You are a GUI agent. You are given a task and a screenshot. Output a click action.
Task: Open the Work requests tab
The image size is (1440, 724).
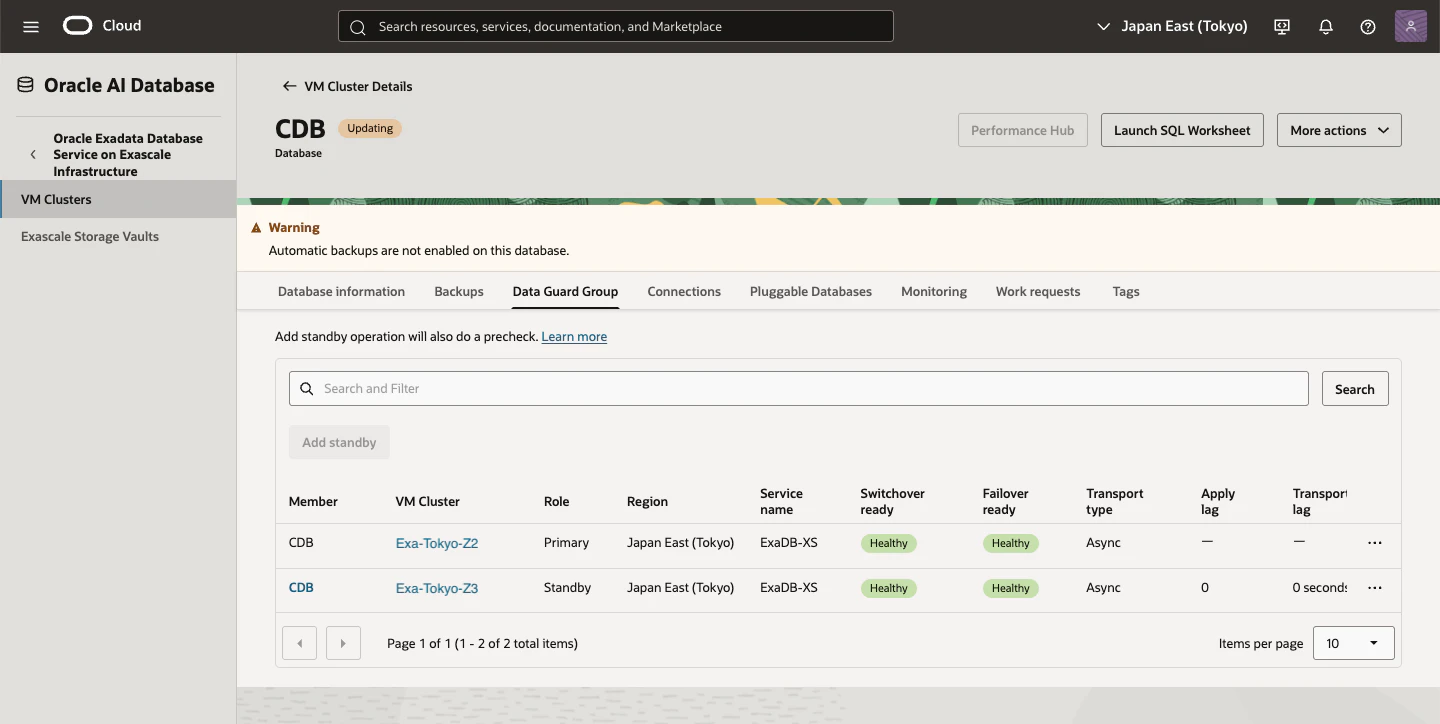(1038, 292)
